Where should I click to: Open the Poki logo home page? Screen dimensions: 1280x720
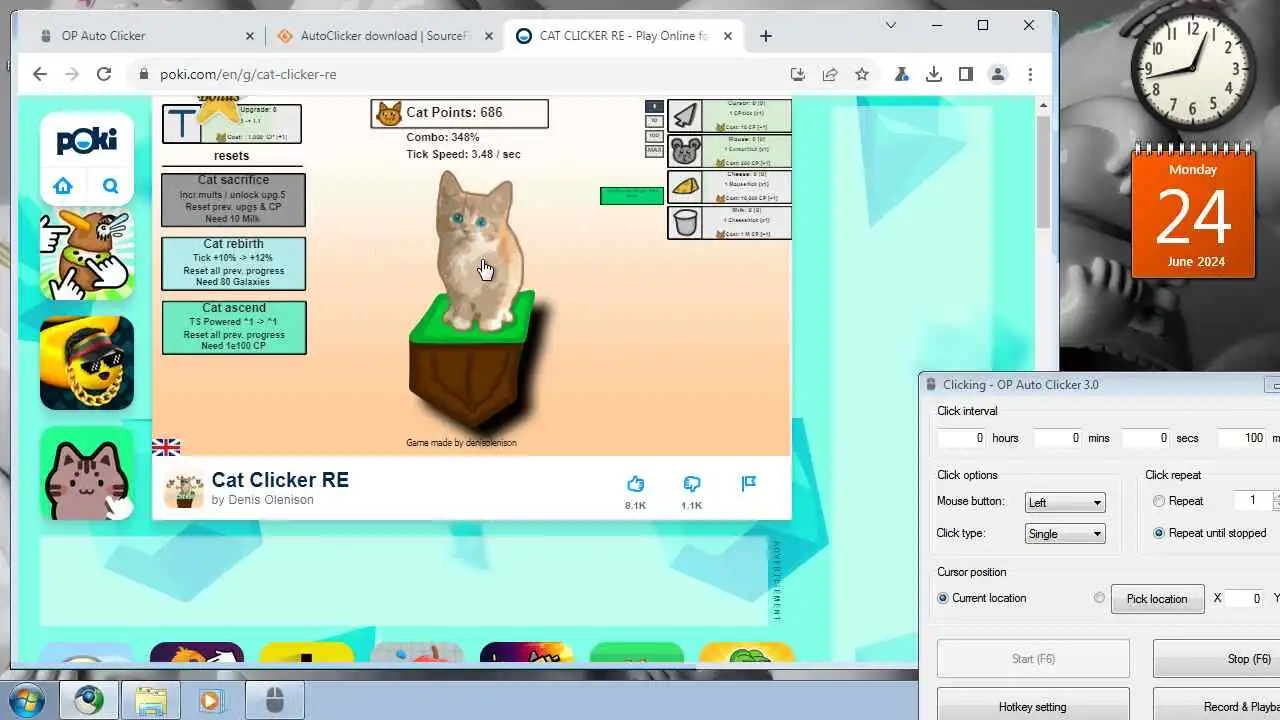coord(87,140)
